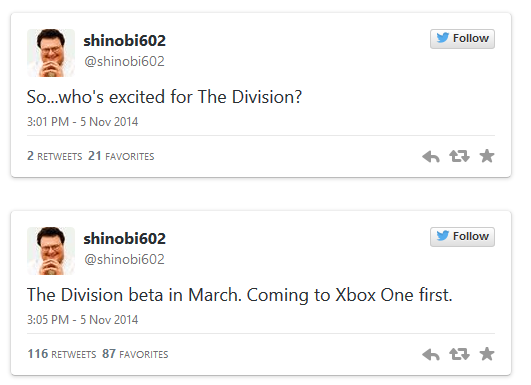View the 21 favorites count
The height and width of the screenshot is (385, 531).
tap(121, 156)
